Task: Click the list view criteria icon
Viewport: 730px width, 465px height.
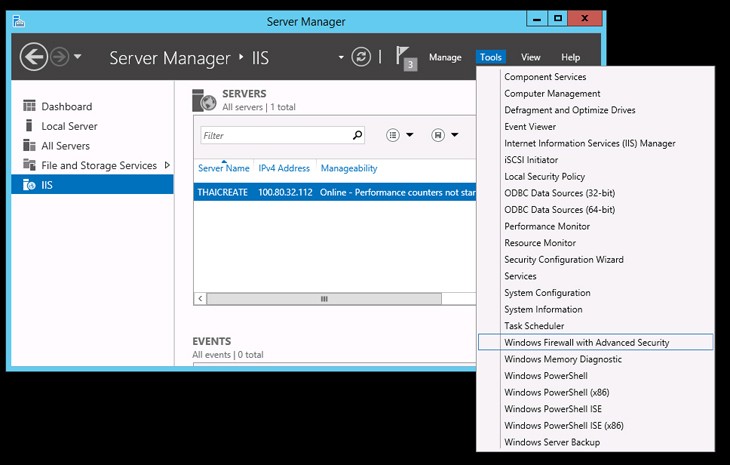Action: [393, 135]
